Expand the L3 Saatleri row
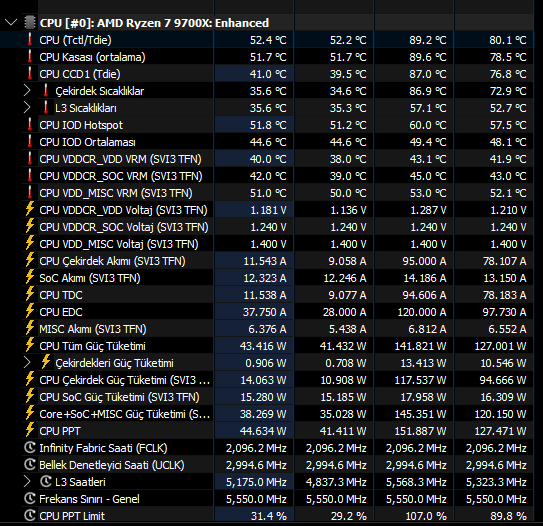Screen dimensions: 543x526 pos(27,481)
